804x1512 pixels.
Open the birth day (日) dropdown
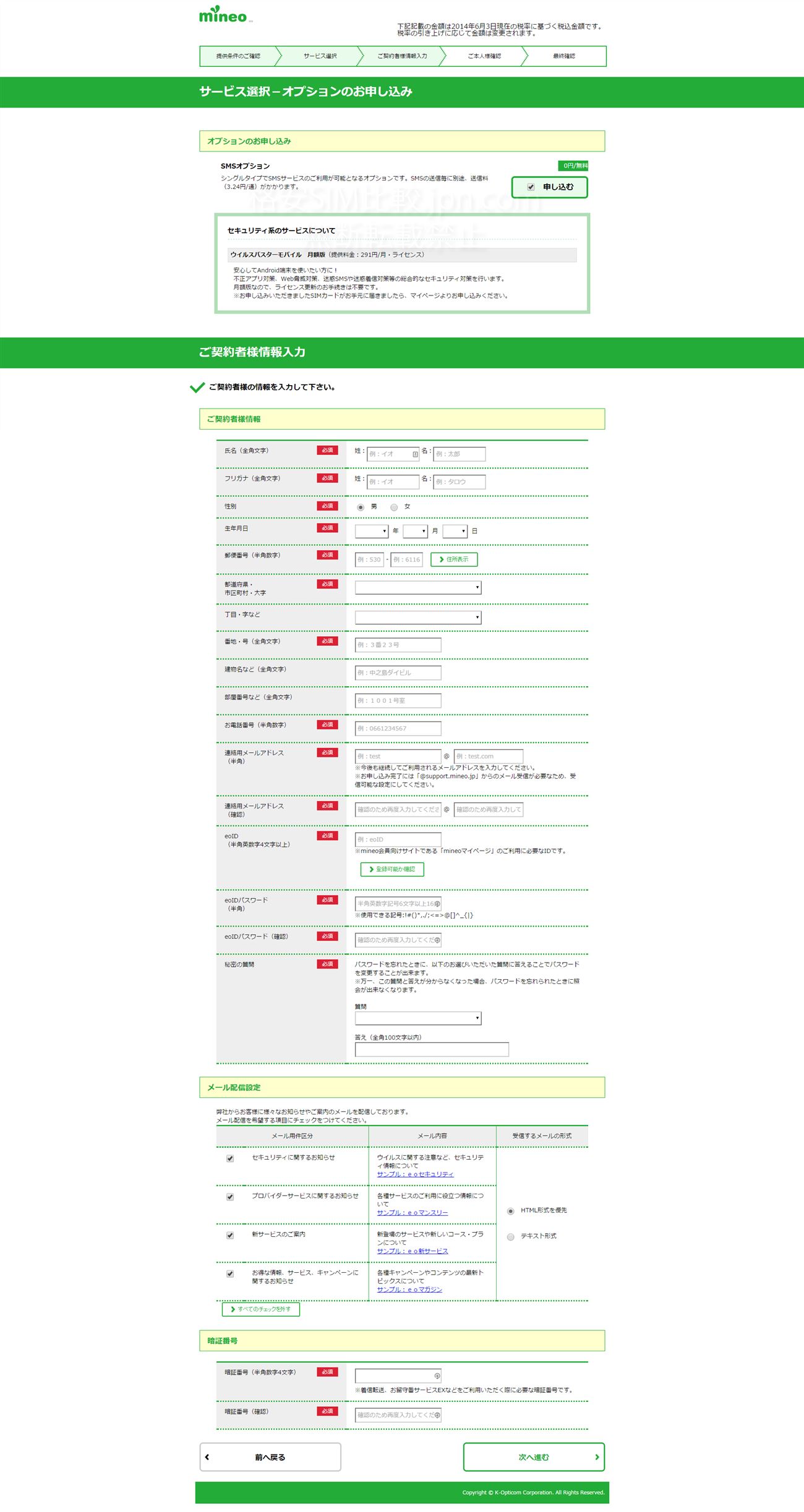coord(455,531)
